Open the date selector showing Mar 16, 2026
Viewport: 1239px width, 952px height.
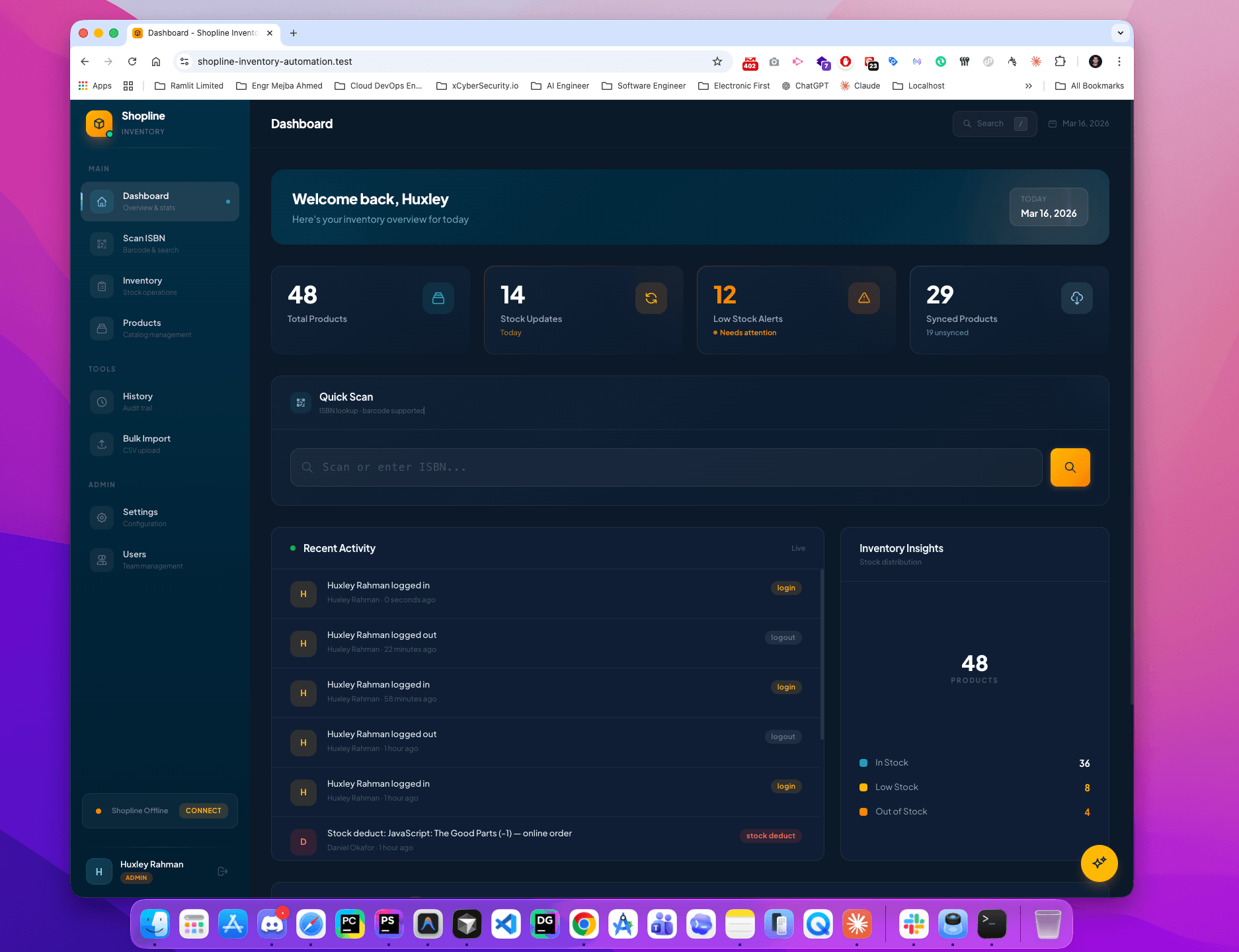[x=1078, y=124]
